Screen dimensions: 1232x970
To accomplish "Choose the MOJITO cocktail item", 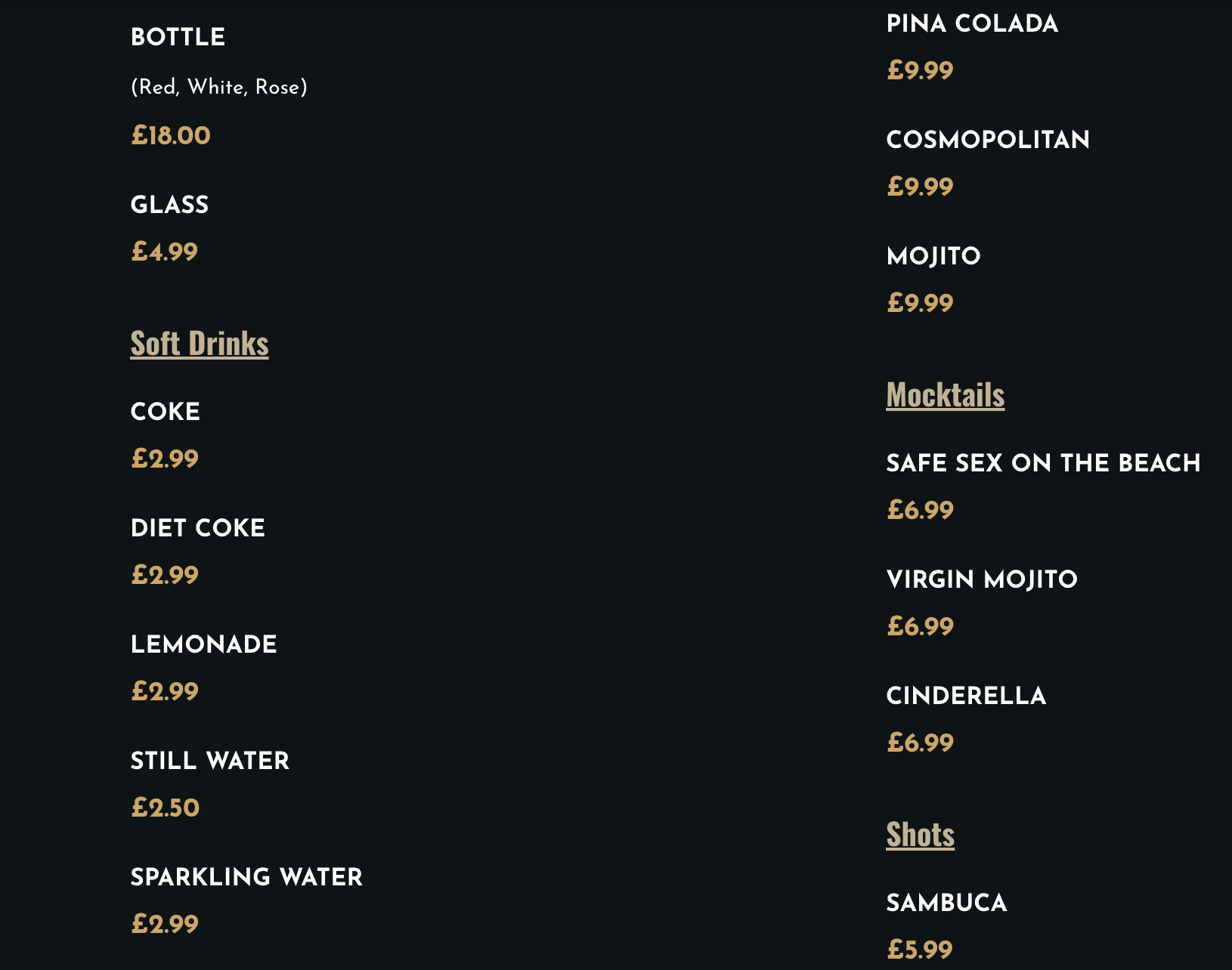I will pos(934,256).
